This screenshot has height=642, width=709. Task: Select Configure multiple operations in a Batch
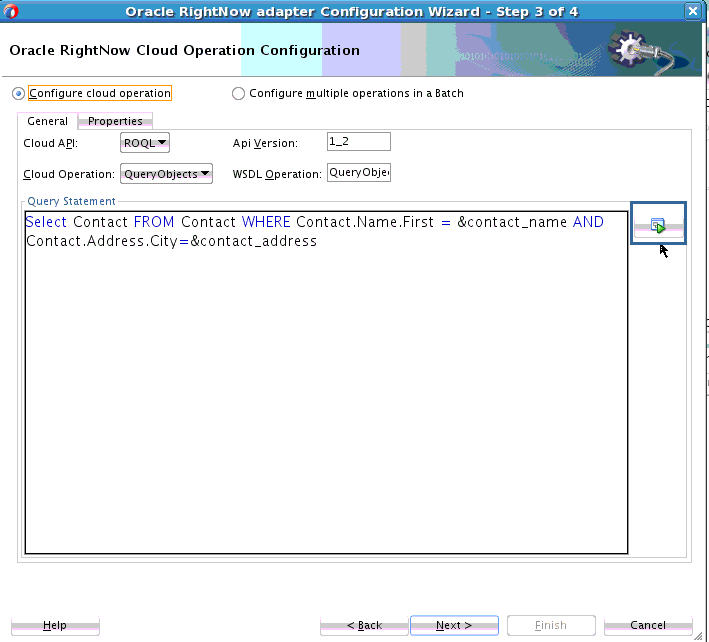coord(238,94)
